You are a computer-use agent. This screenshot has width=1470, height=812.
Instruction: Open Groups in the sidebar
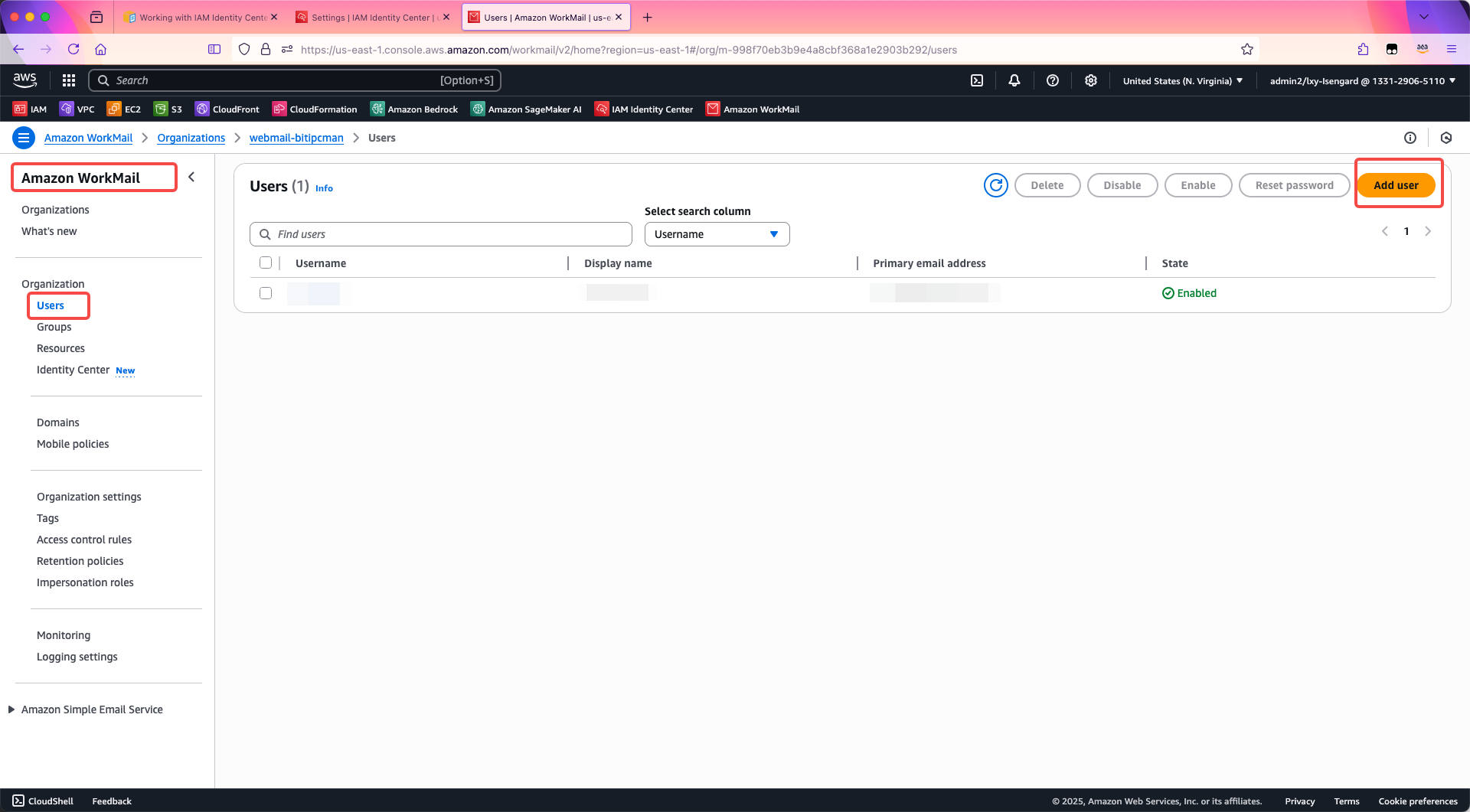pos(54,327)
